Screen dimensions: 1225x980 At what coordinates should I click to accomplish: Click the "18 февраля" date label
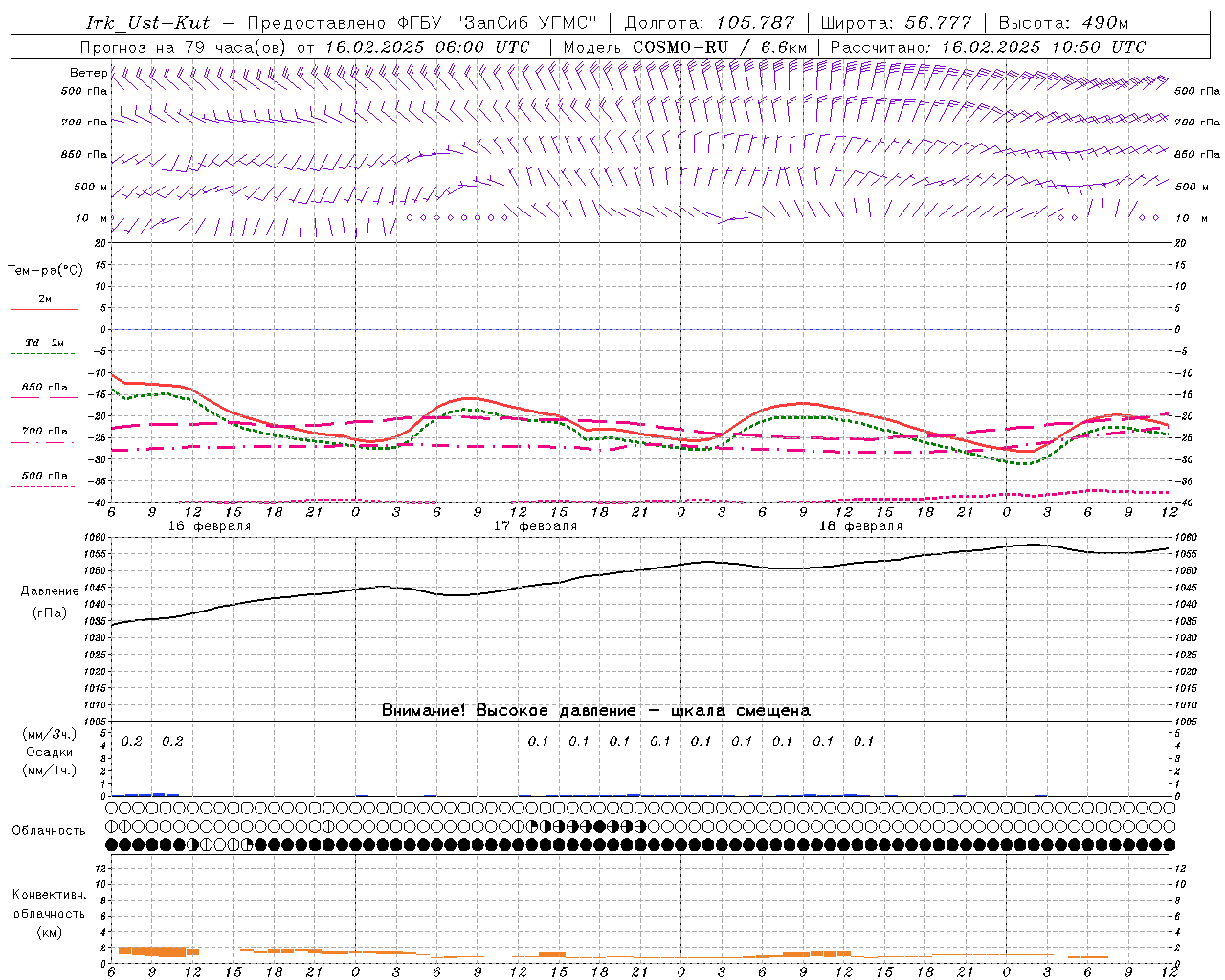[x=860, y=526]
